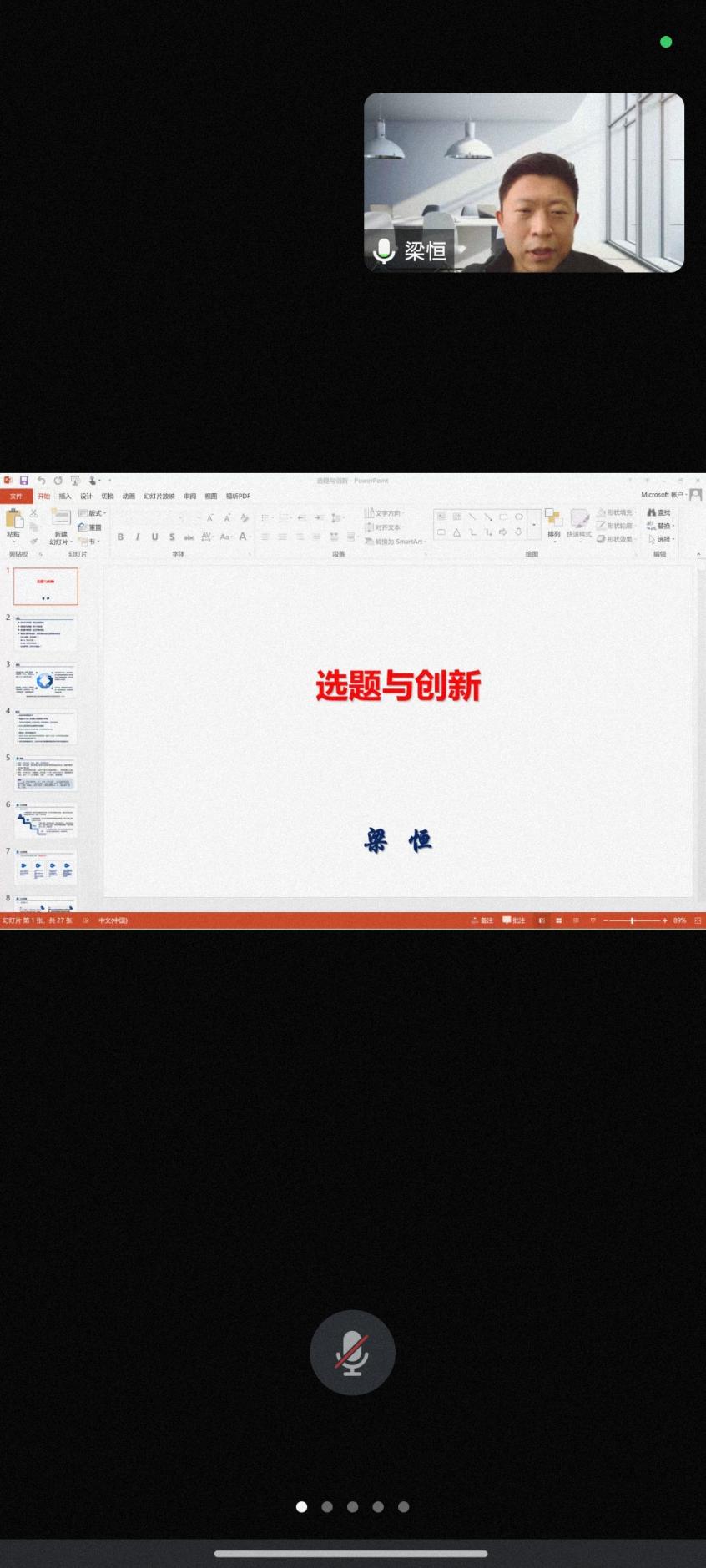Select slide 3 thumbnail in the slide panel
This screenshot has height=1568, width=706.
point(45,681)
